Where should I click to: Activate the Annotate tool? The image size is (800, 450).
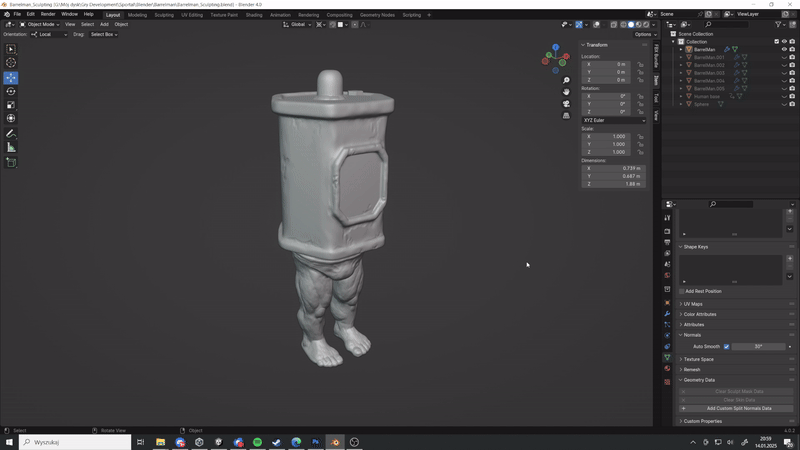tap(11, 134)
